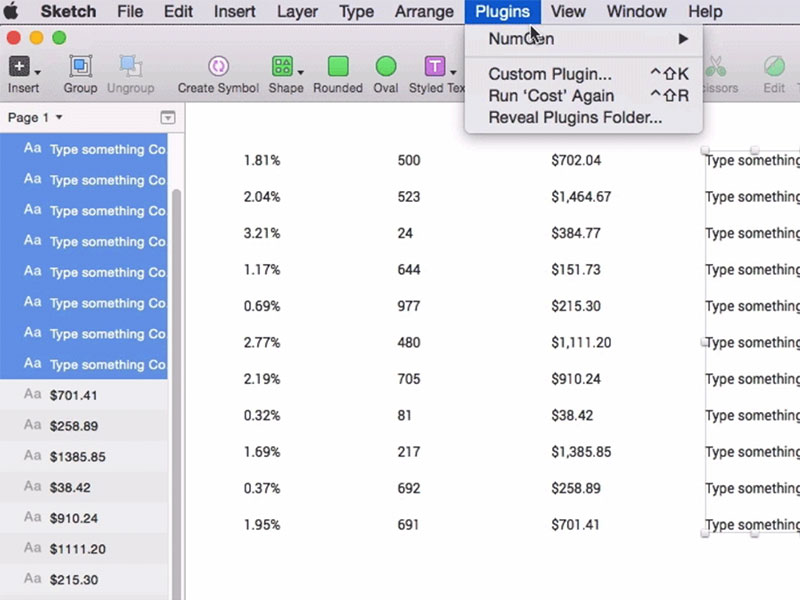Open the Insert dropdown arrow
The width and height of the screenshot is (800, 600).
37,72
